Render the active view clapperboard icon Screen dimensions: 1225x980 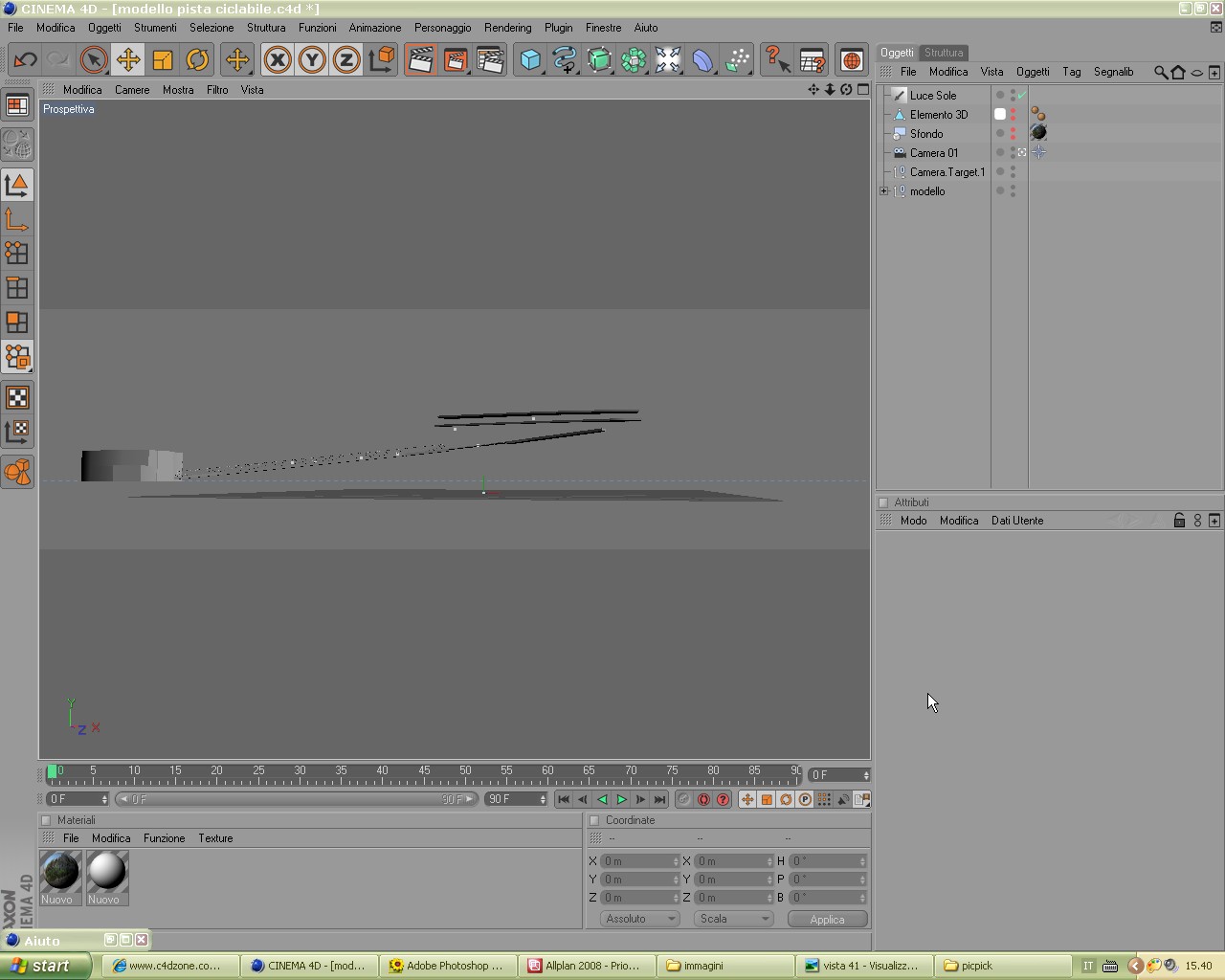coord(420,60)
